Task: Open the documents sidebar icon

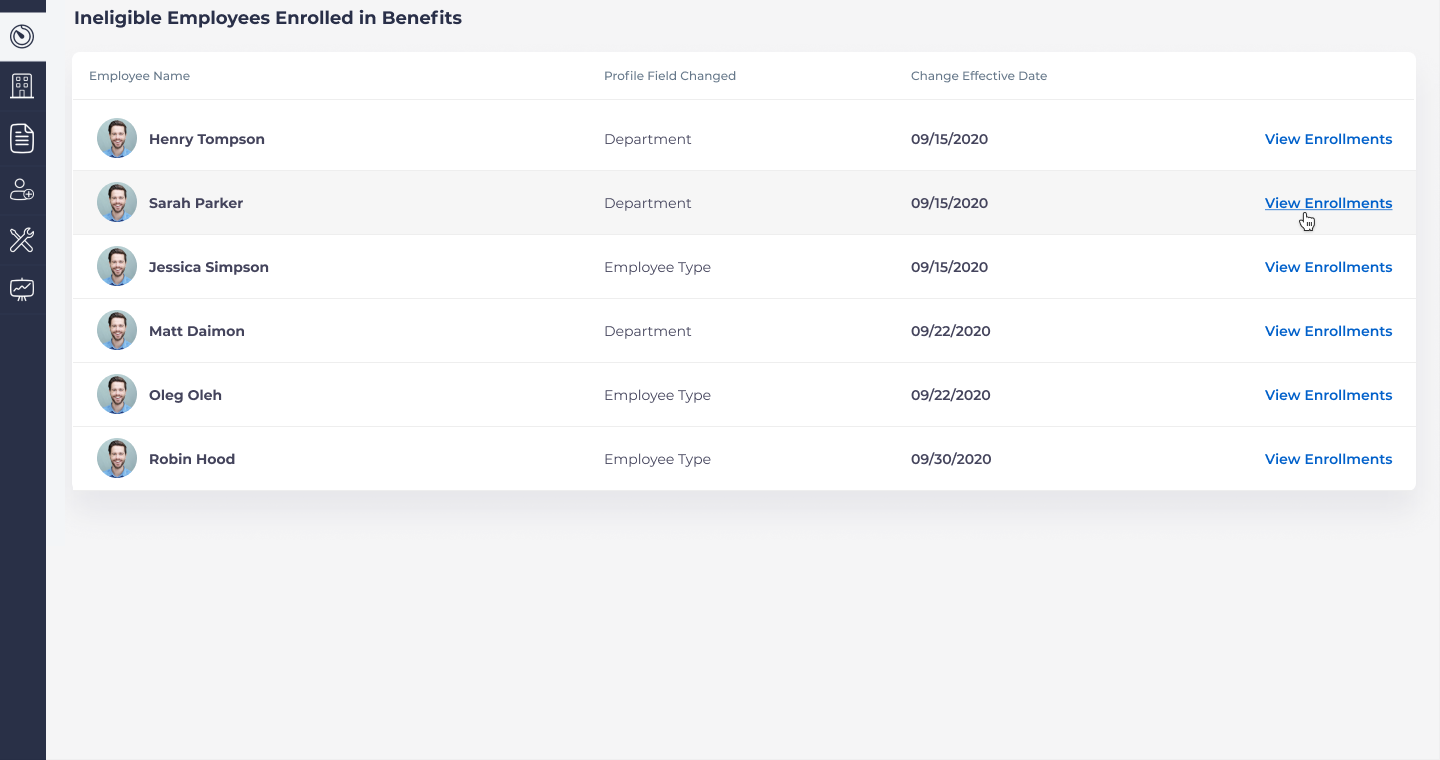Action: click(22, 138)
